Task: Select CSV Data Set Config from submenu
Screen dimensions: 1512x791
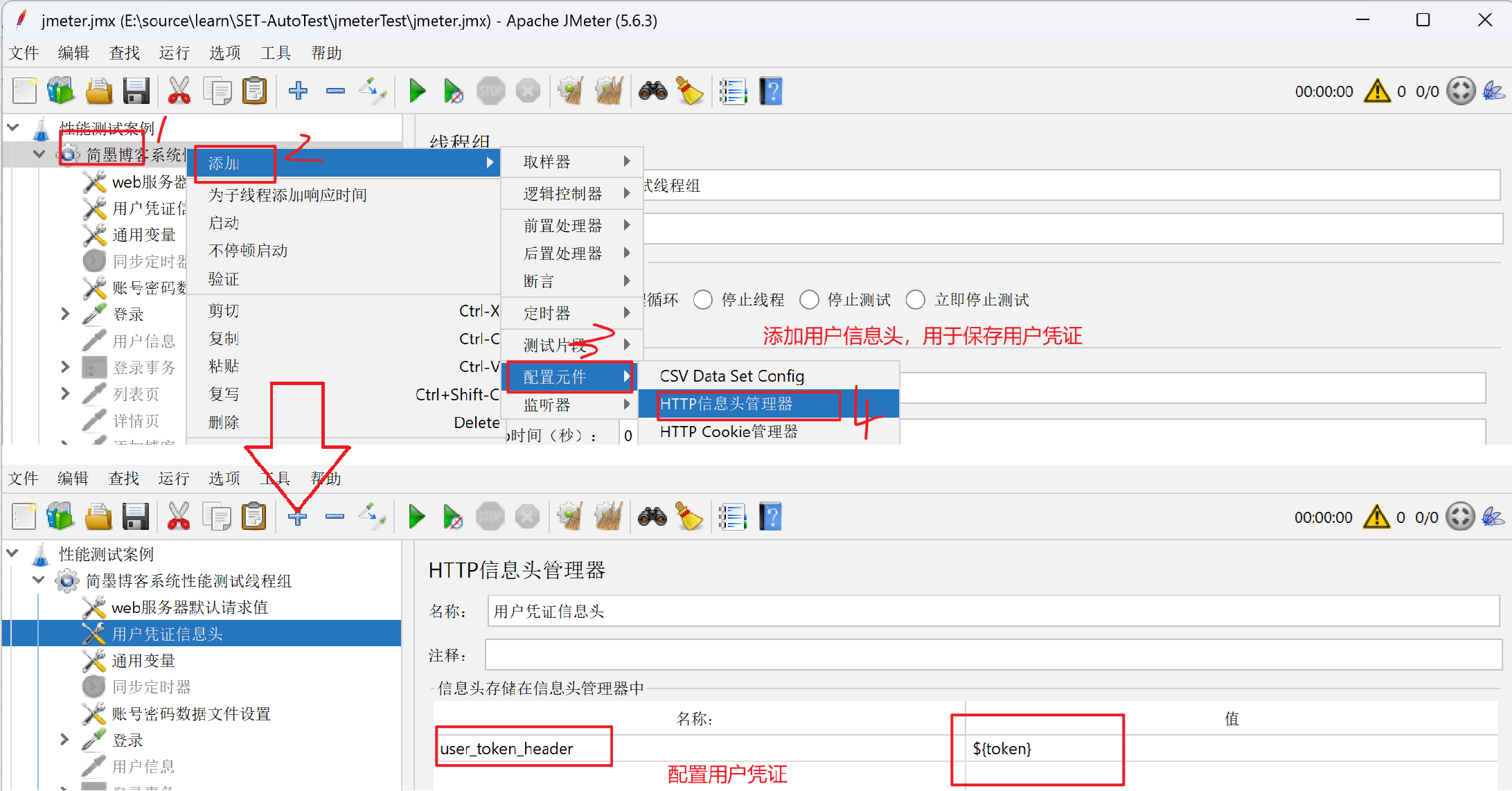Action: tap(769, 376)
